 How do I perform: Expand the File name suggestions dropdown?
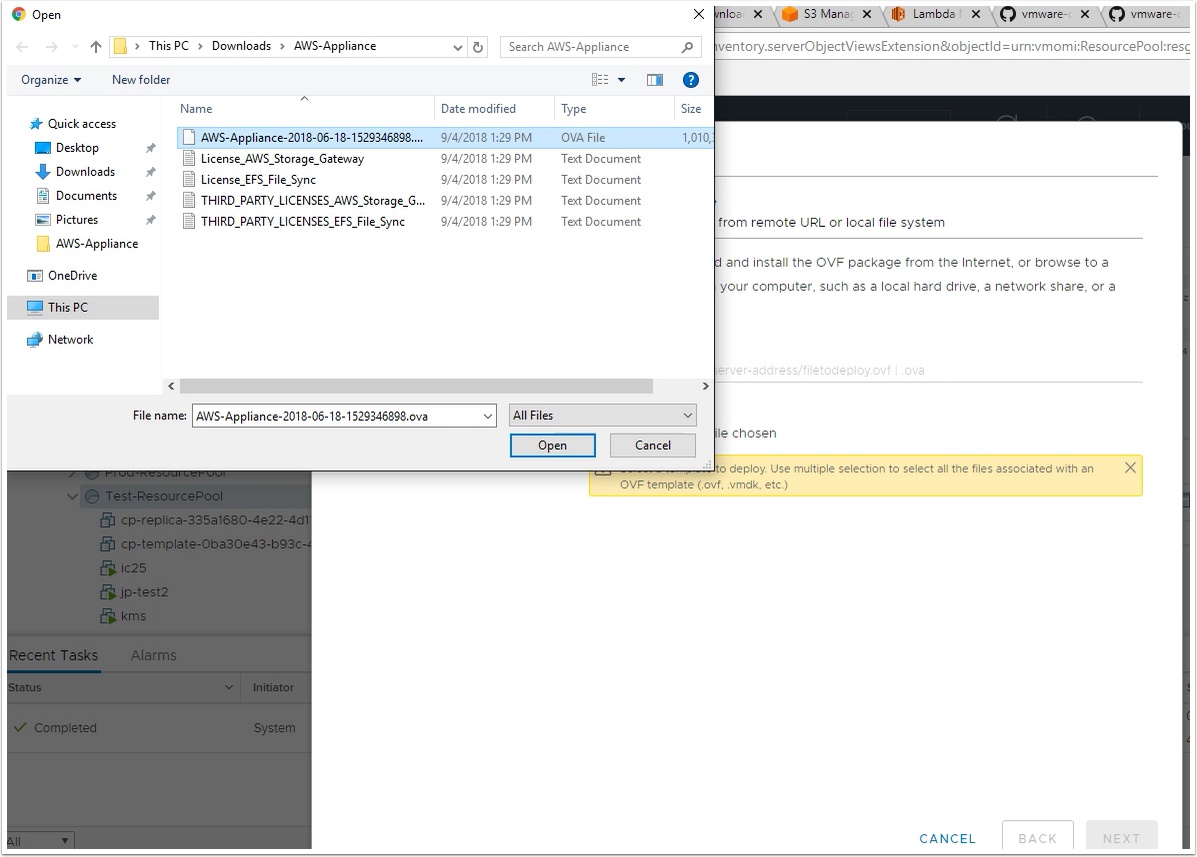487,416
